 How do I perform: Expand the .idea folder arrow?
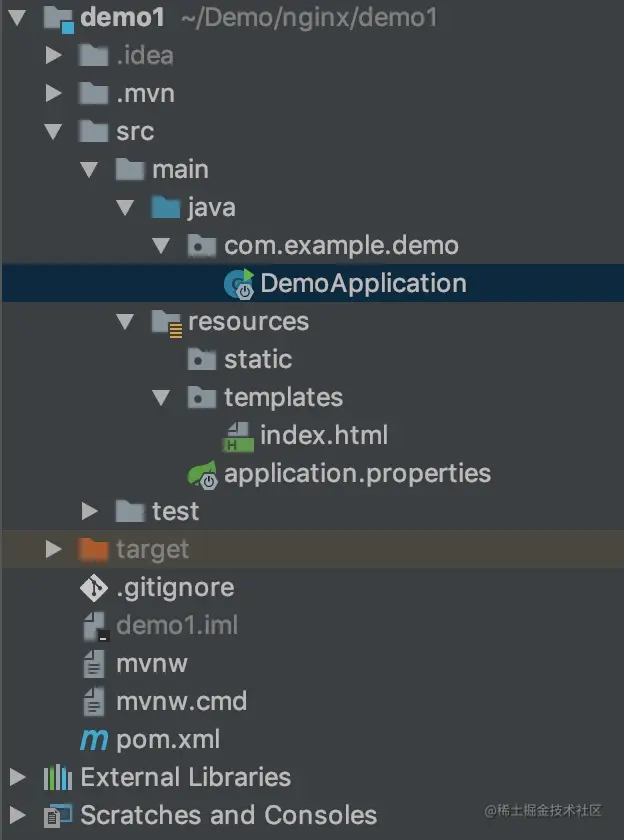[53, 55]
